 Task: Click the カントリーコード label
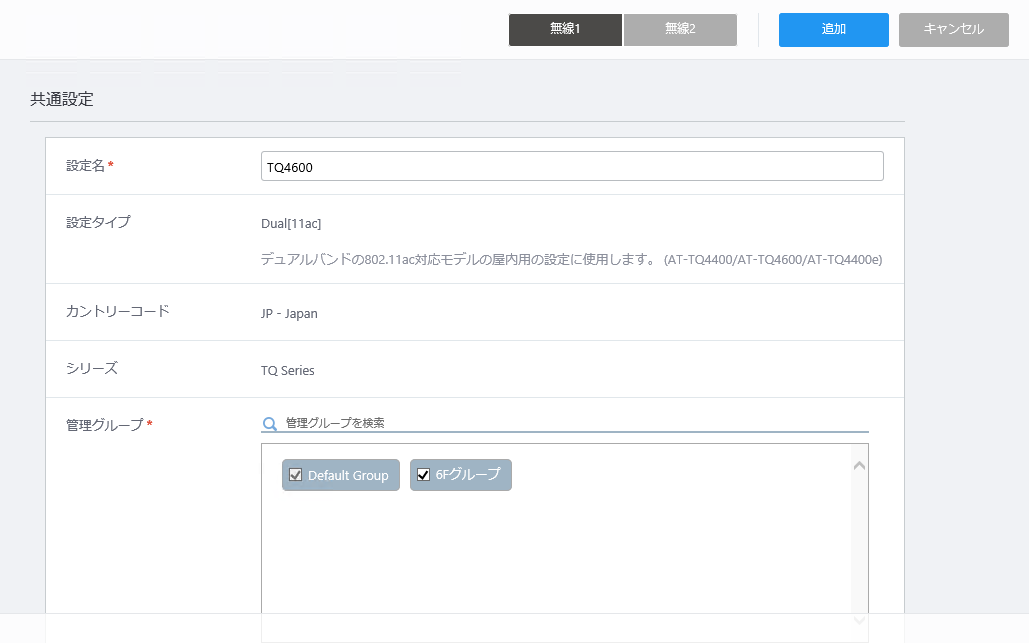117,311
